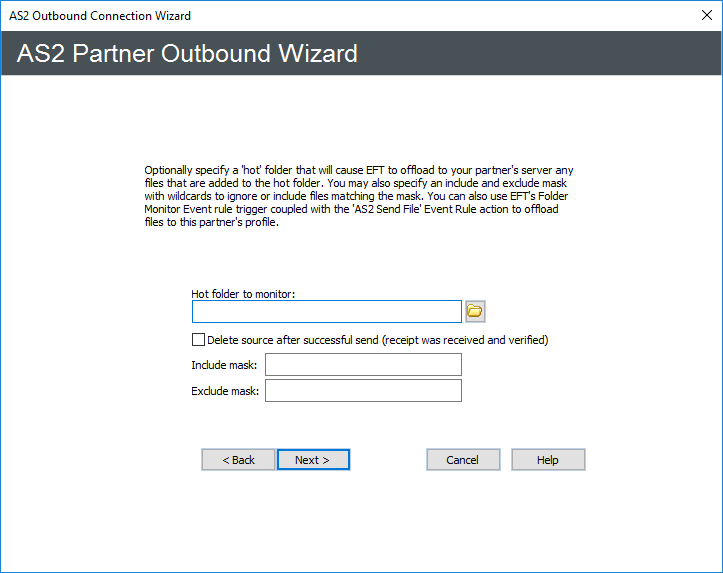The height and width of the screenshot is (573, 723).
Task: Click the 'AS2 Partner Outbound Wizard' header banner
Action: coord(188,53)
